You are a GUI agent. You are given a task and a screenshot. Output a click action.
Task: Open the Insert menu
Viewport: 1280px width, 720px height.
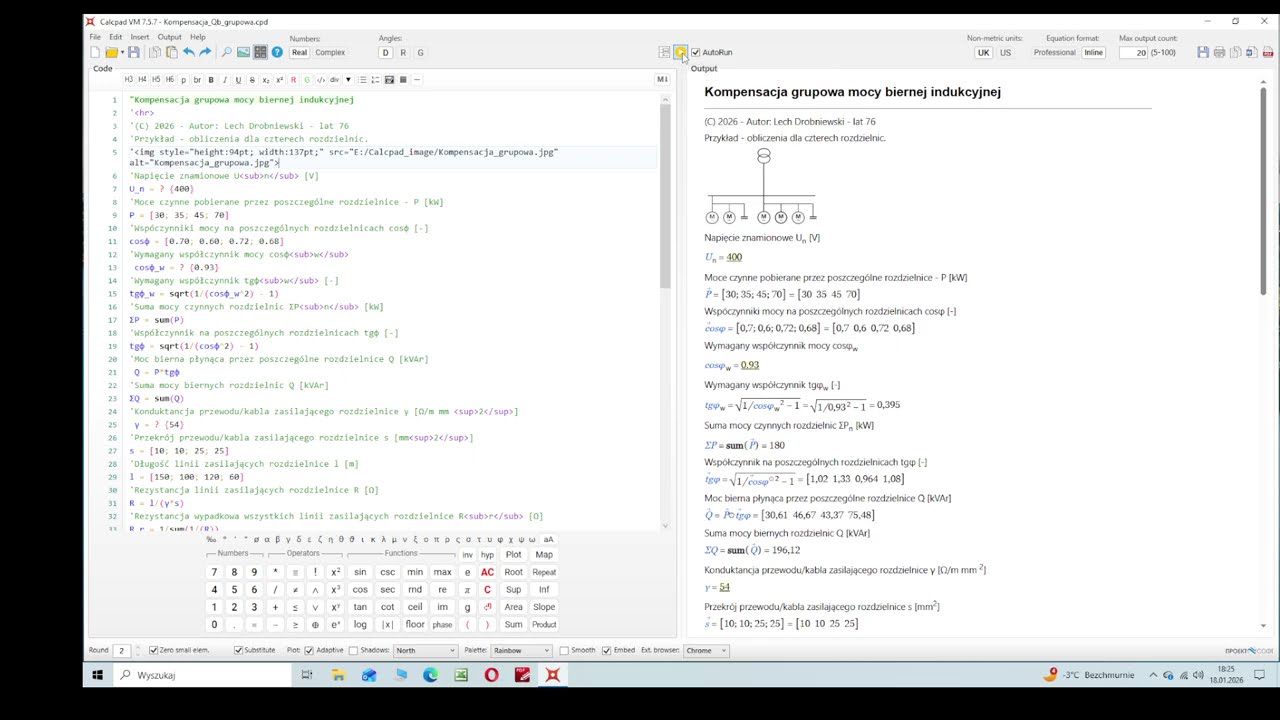pos(139,37)
